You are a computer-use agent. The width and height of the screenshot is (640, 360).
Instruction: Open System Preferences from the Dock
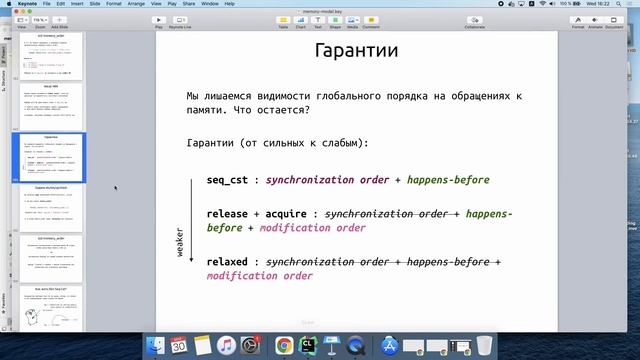pos(250,345)
